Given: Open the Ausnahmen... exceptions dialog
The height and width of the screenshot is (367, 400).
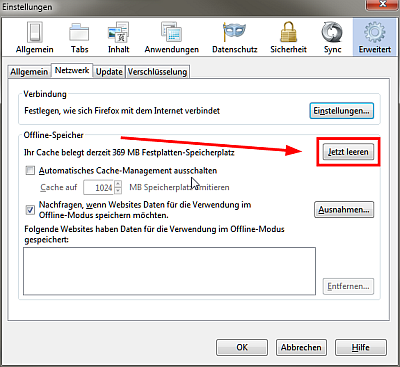Looking at the screenshot, I should (x=344, y=210).
